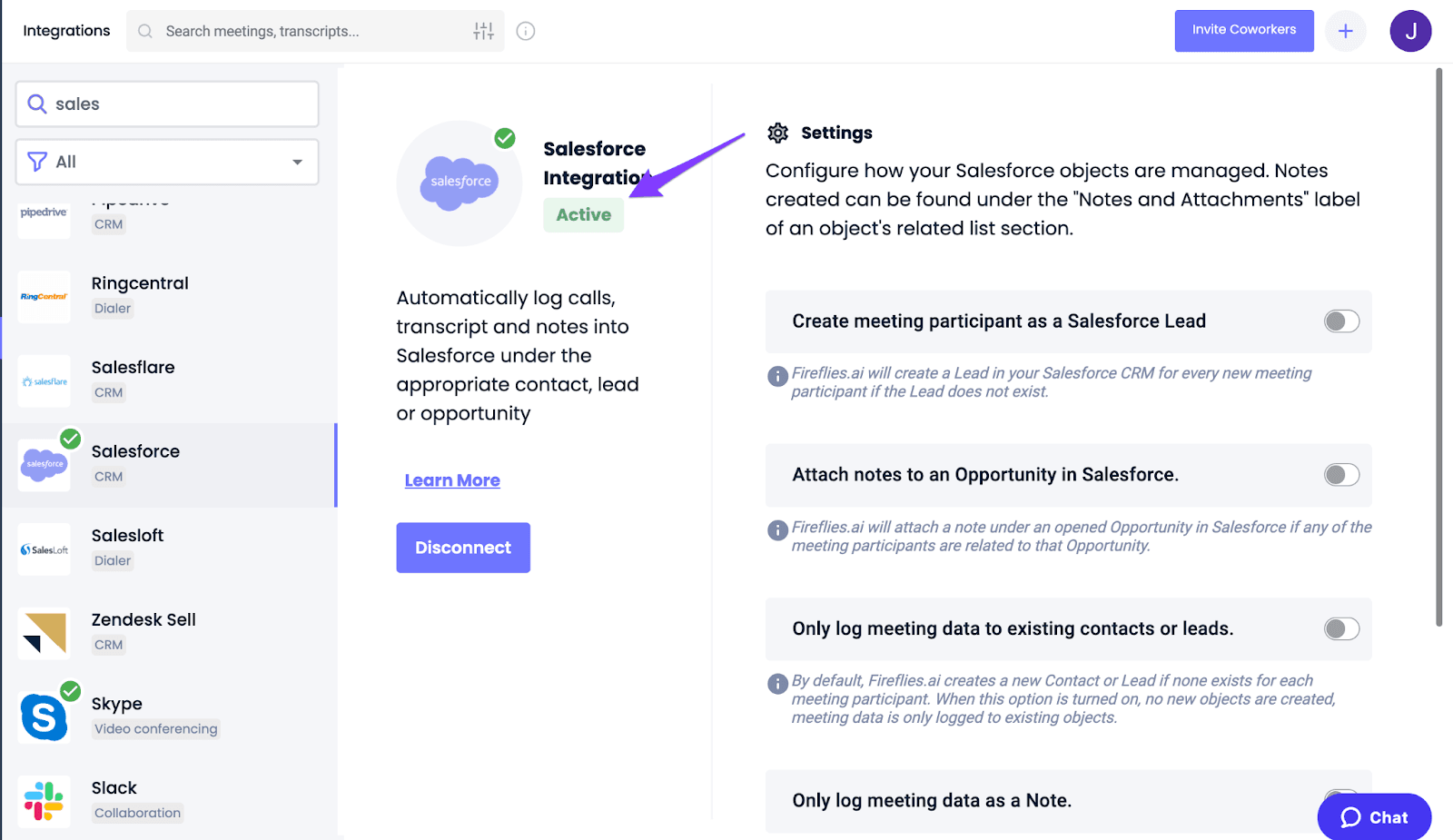Click the magnifier icon in sales search box
This screenshot has width=1453, height=840.
coord(36,104)
